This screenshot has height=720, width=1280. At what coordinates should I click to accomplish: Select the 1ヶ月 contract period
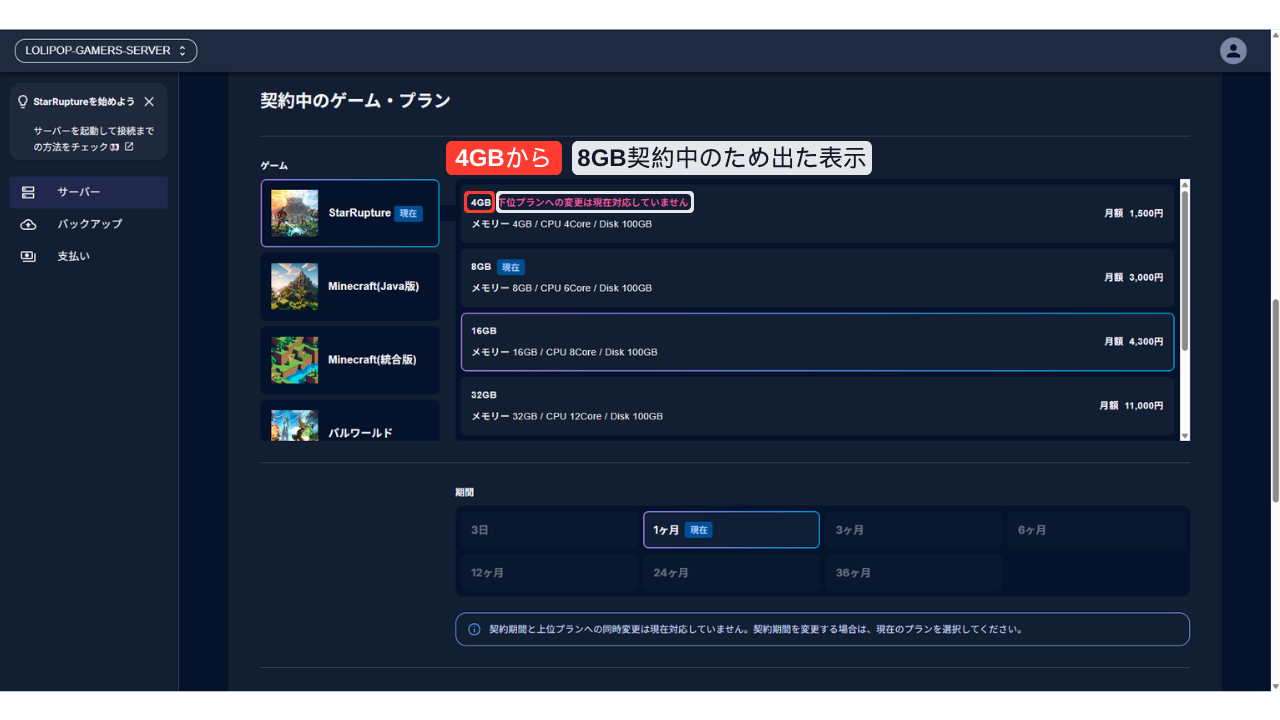pyautogui.click(x=731, y=530)
